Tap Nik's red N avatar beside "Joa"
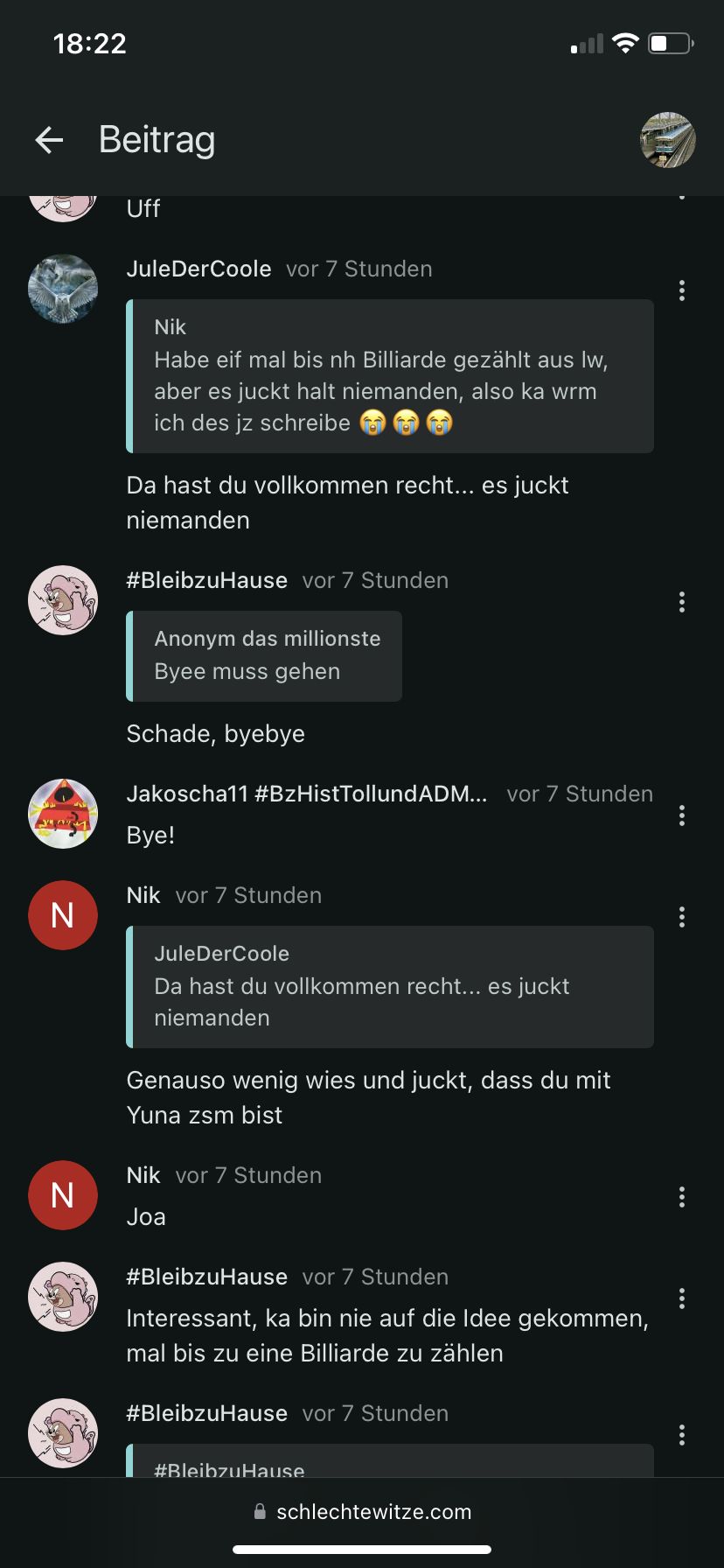The height and width of the screenshot is (1568, 724). (x=63, y=1195)
